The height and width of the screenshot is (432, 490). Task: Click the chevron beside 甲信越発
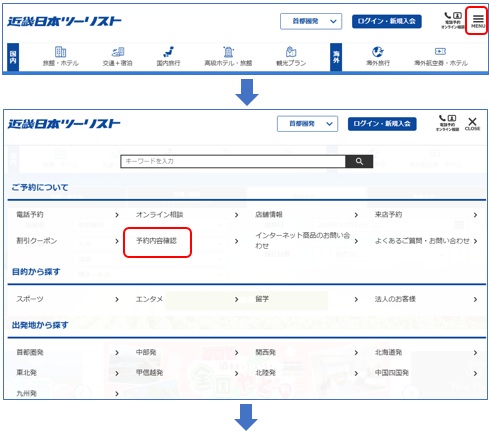pos(236,373)
